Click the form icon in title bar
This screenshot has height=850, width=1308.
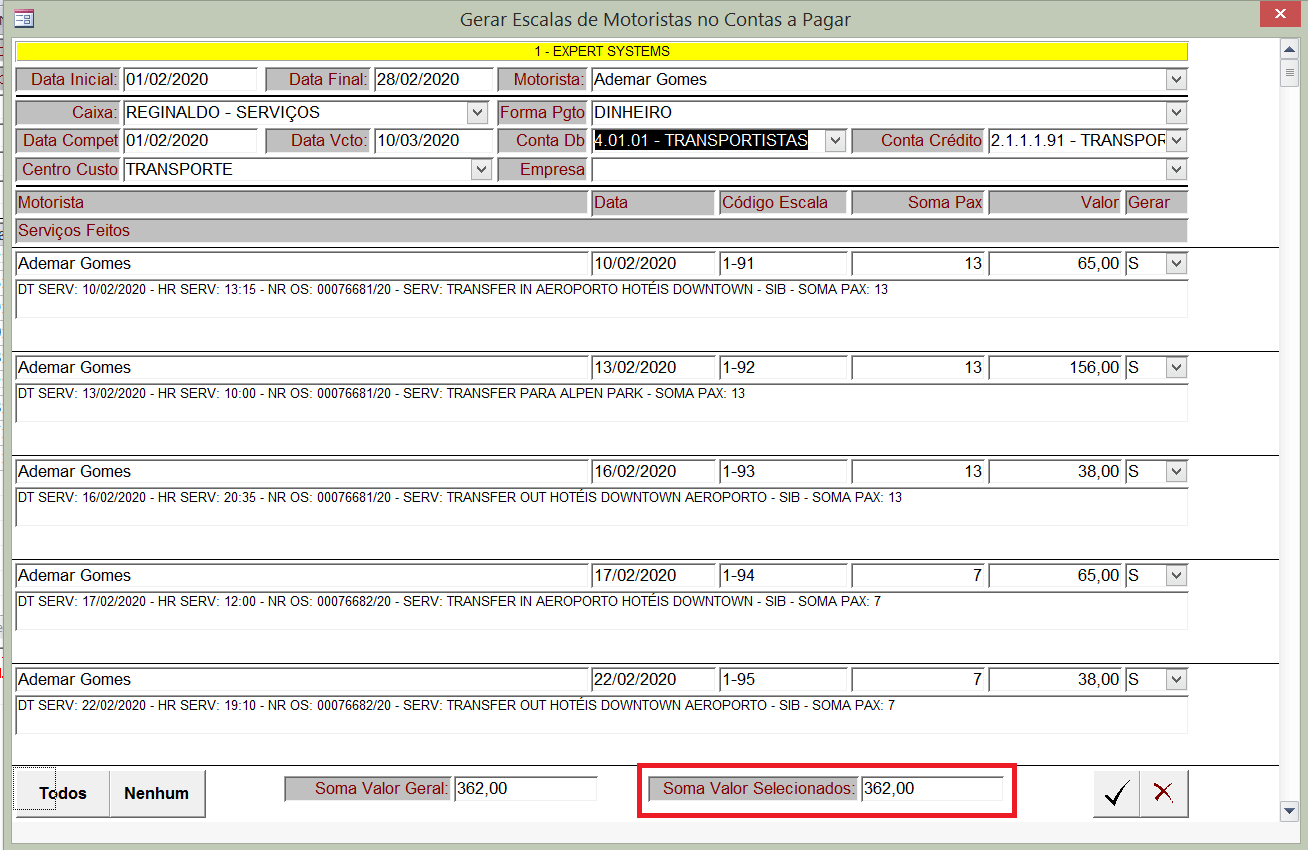[24, 18]
